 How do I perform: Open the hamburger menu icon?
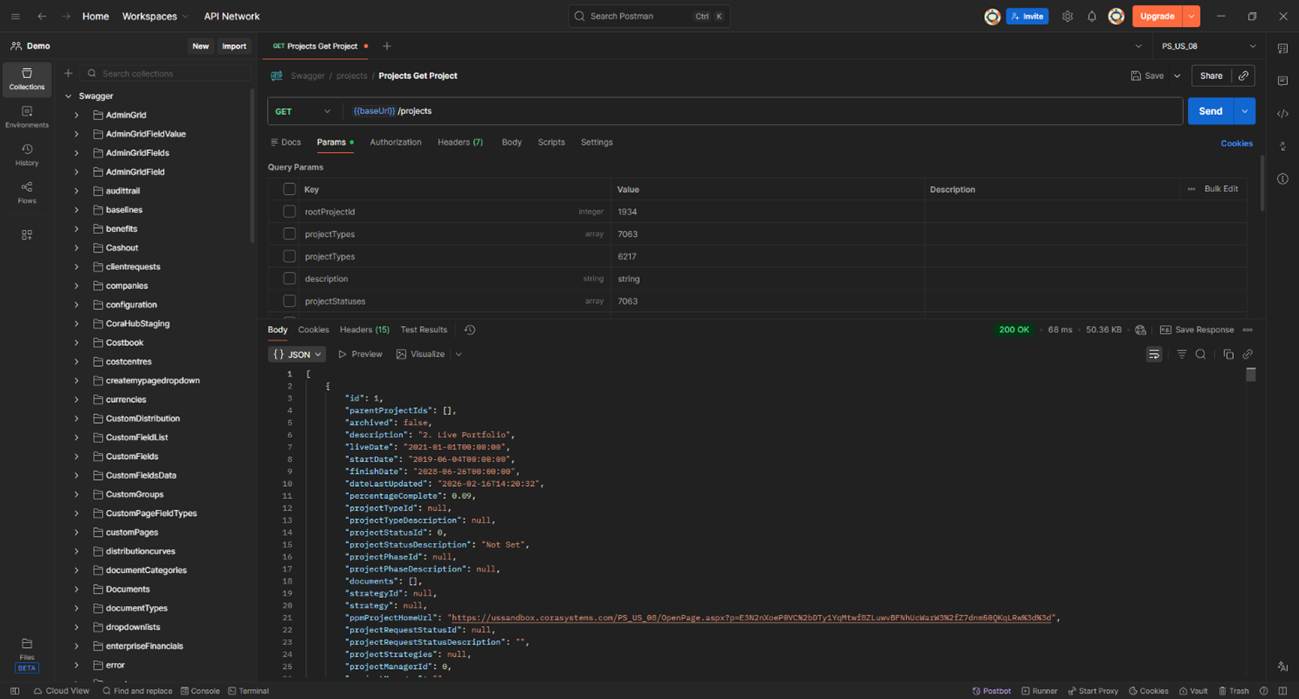click(x=15, y=16)
